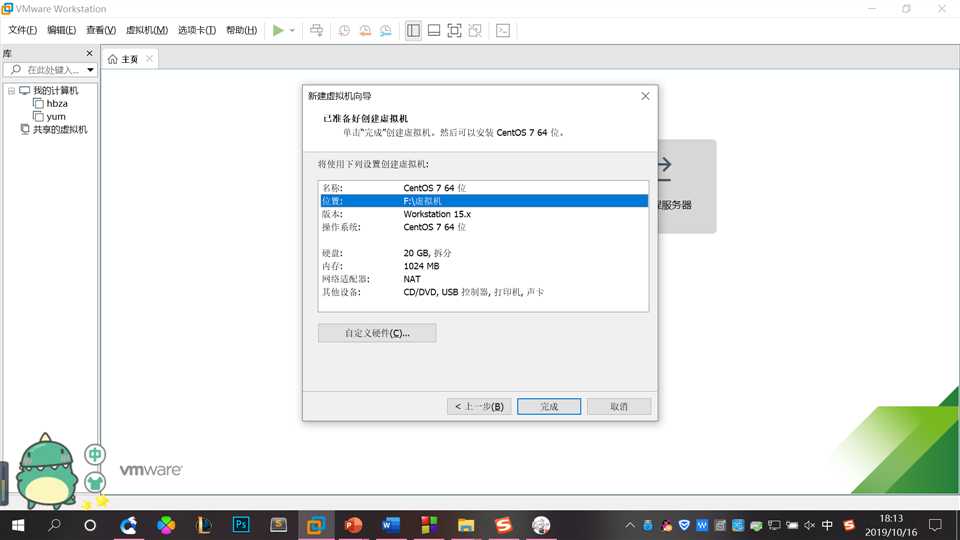Screen dimensions: 960x540
Task: Click the 完成 finish button
Action: (x=549, y=407)
